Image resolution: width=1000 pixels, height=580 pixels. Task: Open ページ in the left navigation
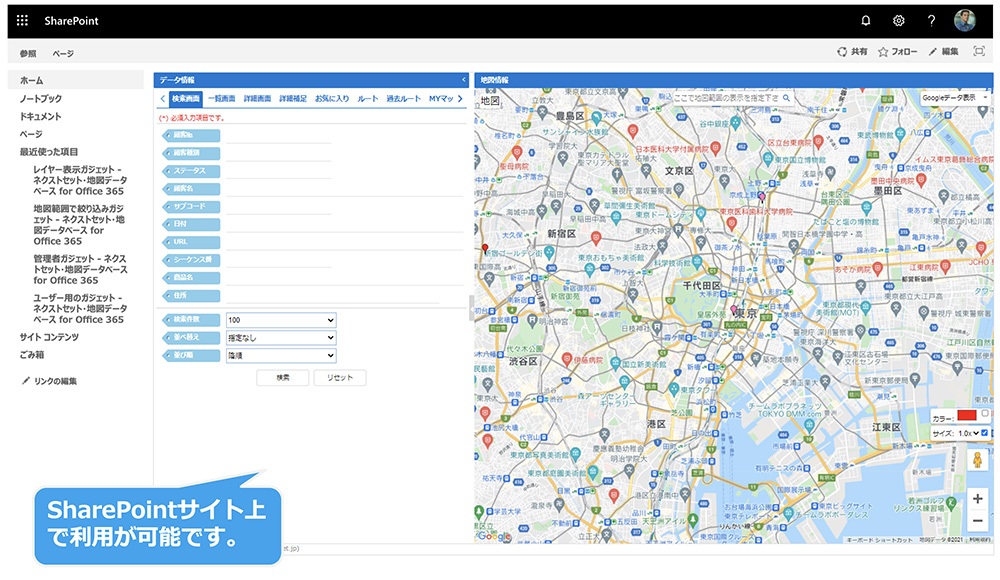[31, 134]
